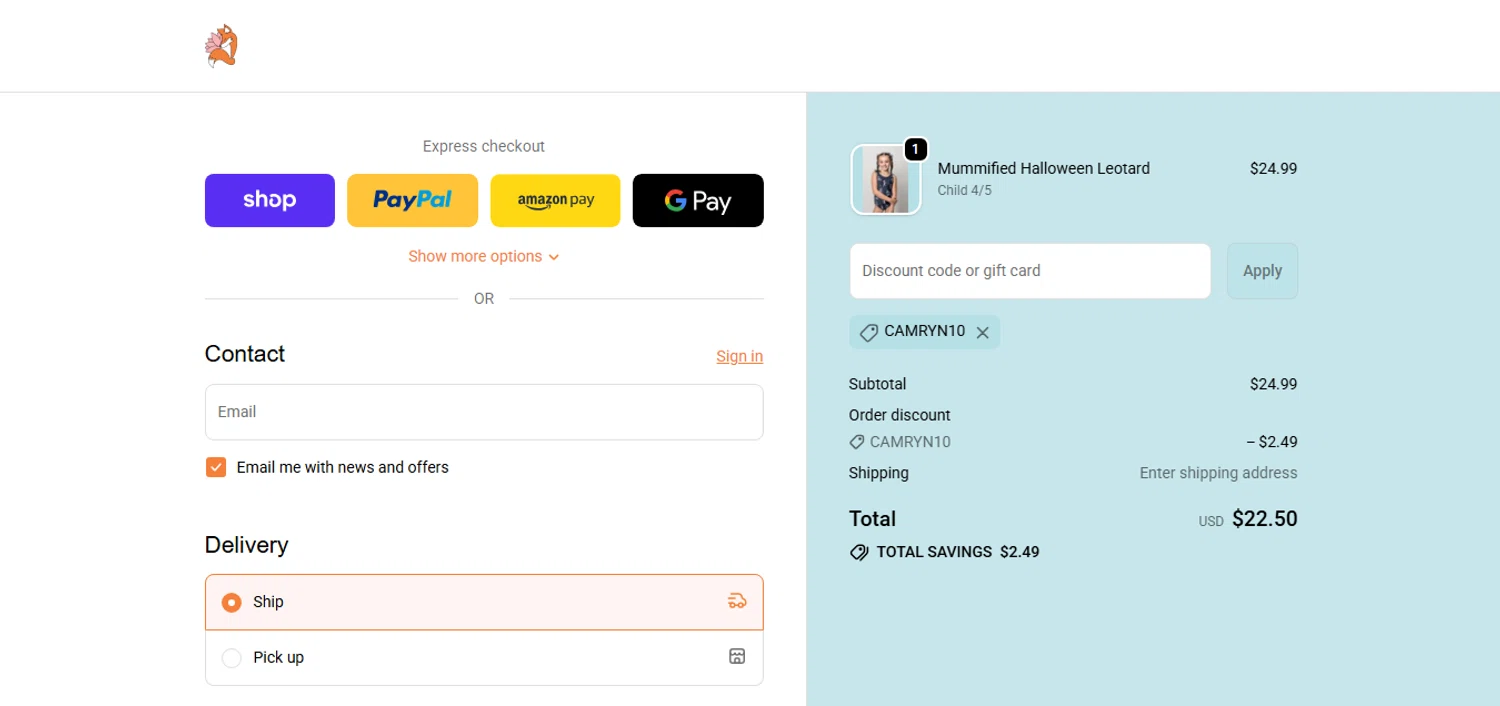Click the Subtotal label
Viewport: 1500px width, 706px height.
click(878, 384)
